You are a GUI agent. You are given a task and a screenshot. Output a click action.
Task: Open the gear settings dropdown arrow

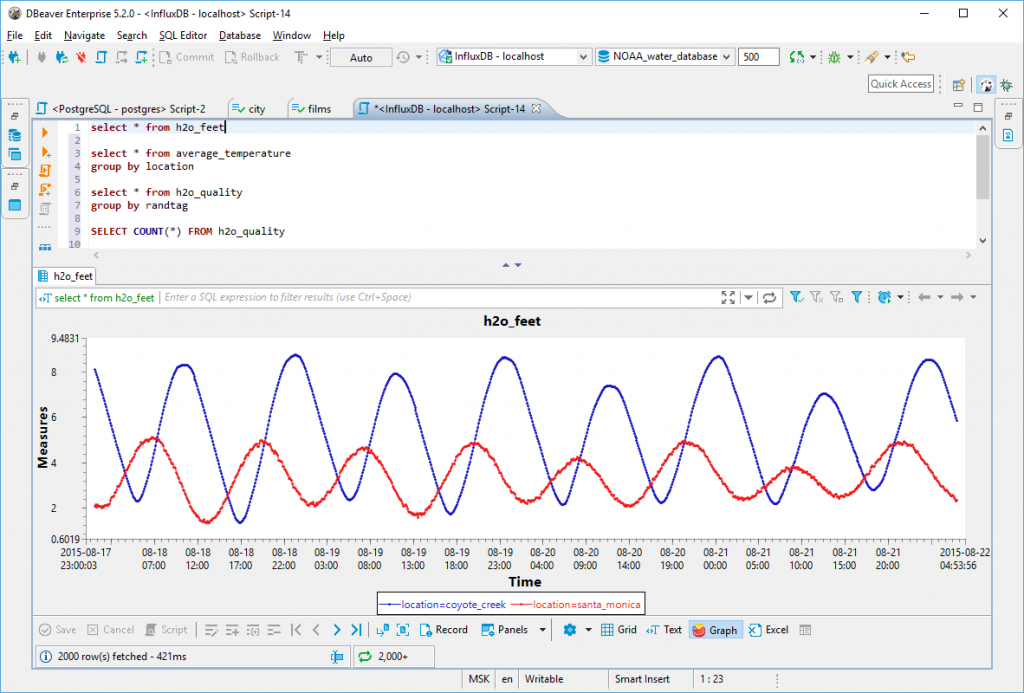click(588, 630)
